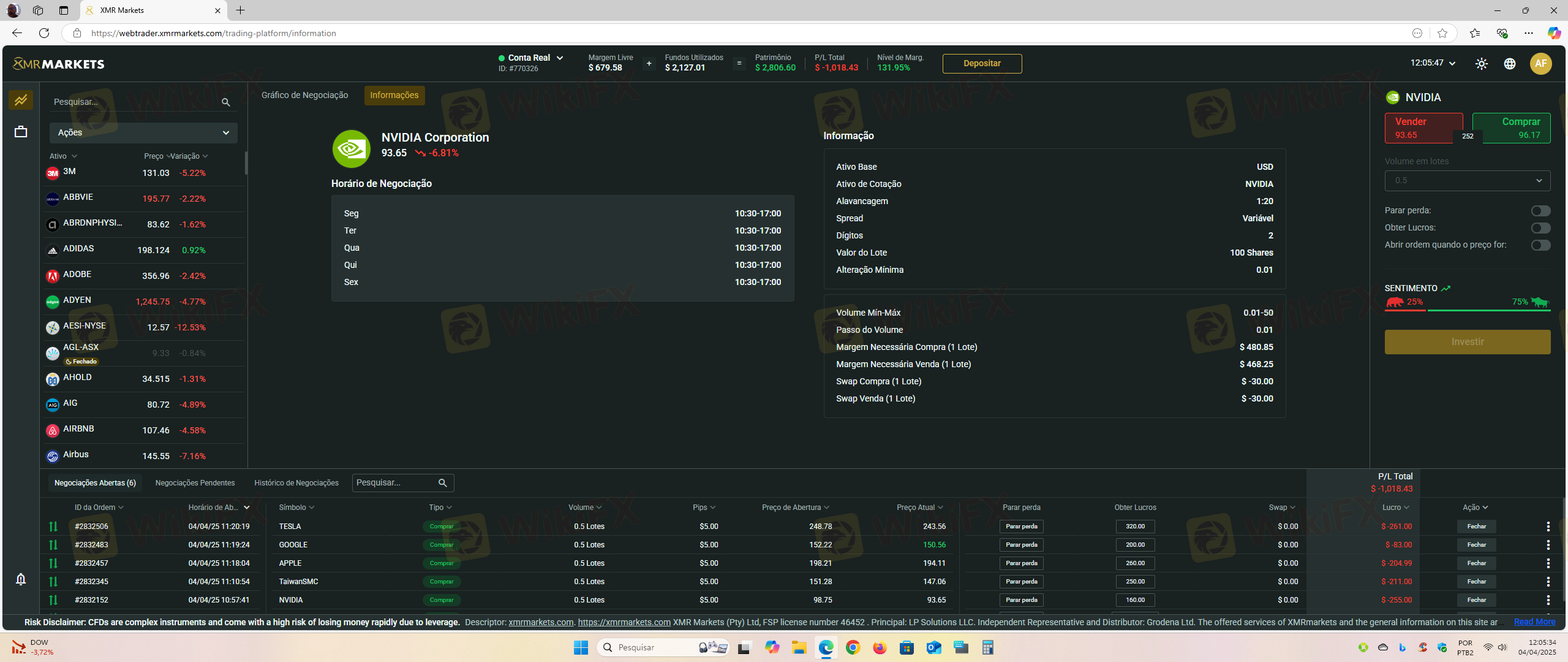The width and height of the screenshot is (1568, 662).
Task: Enable the Obter Lucros toggle
Action: [x=1540, y=228]
